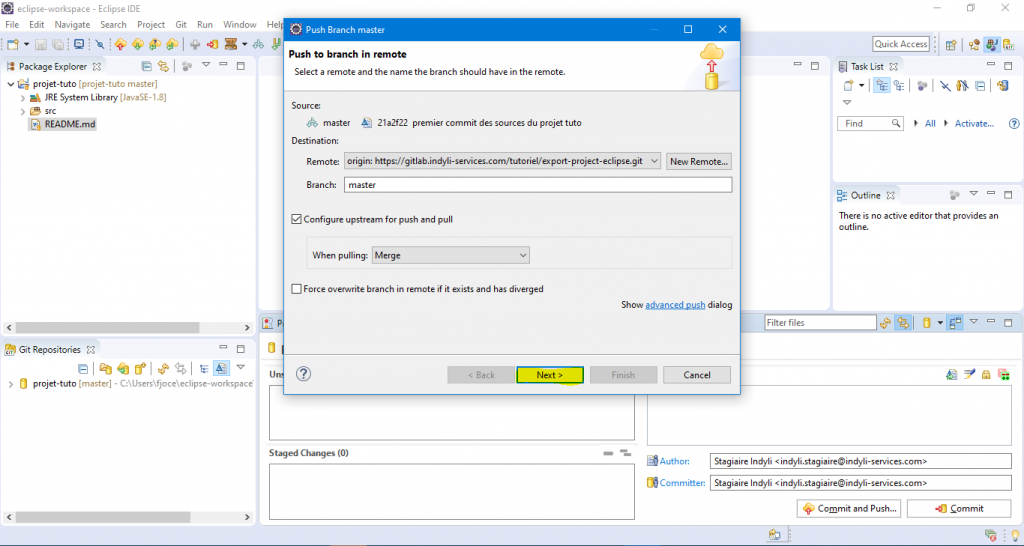Click the Create New Git Repository icon
Viewport: 1024px width, 546px height.
click(139, 368)
